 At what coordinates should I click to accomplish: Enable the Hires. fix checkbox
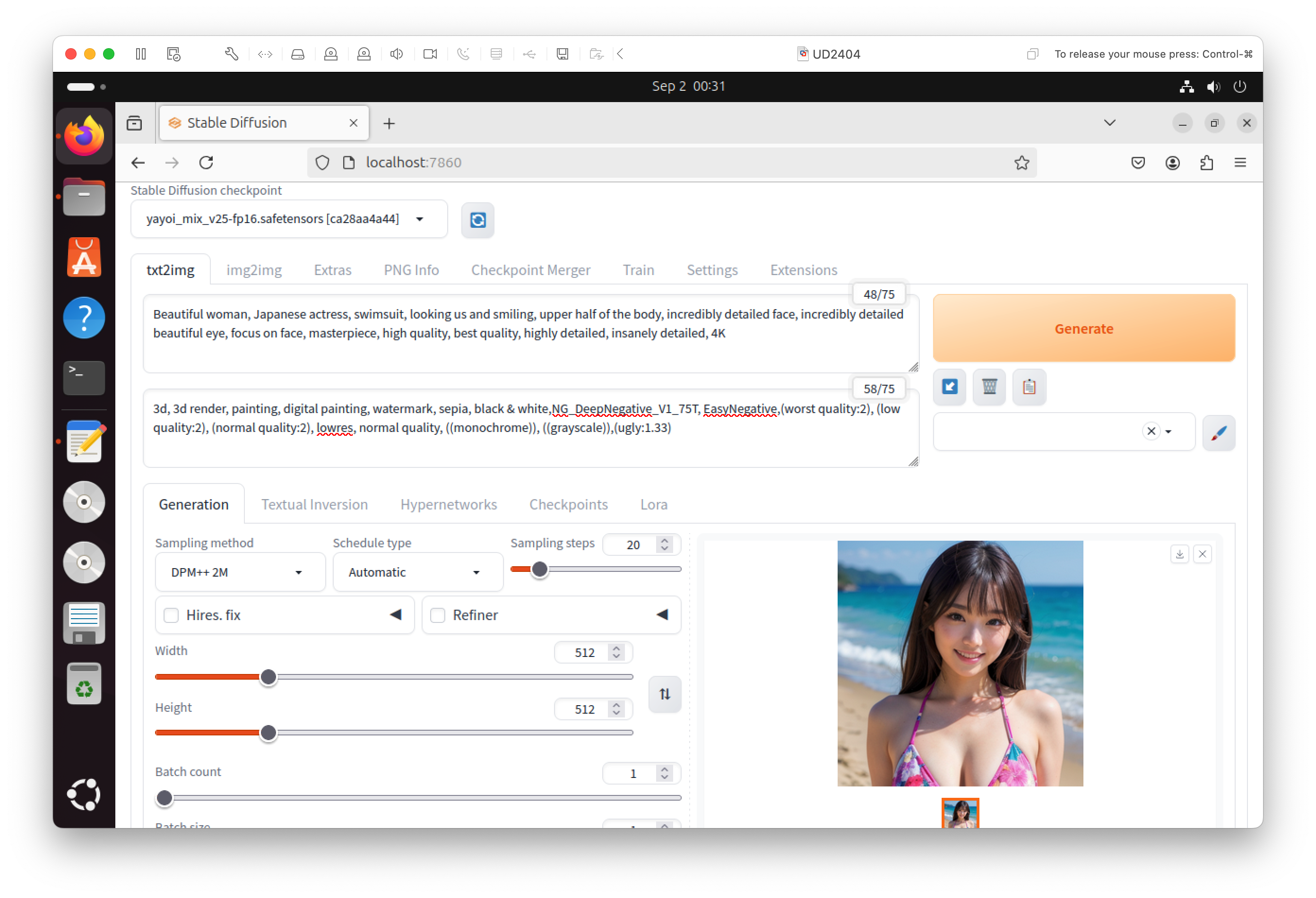(171, 615)
